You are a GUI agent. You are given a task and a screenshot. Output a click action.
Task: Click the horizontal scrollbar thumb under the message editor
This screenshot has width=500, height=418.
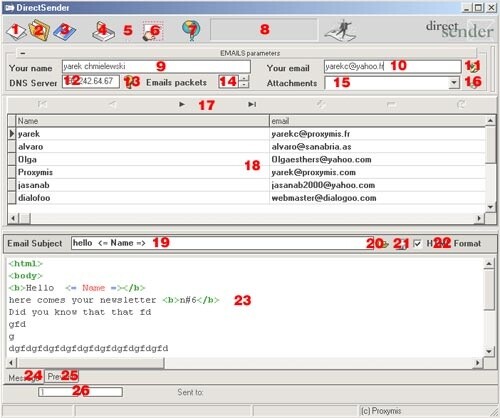click(91, 363)
